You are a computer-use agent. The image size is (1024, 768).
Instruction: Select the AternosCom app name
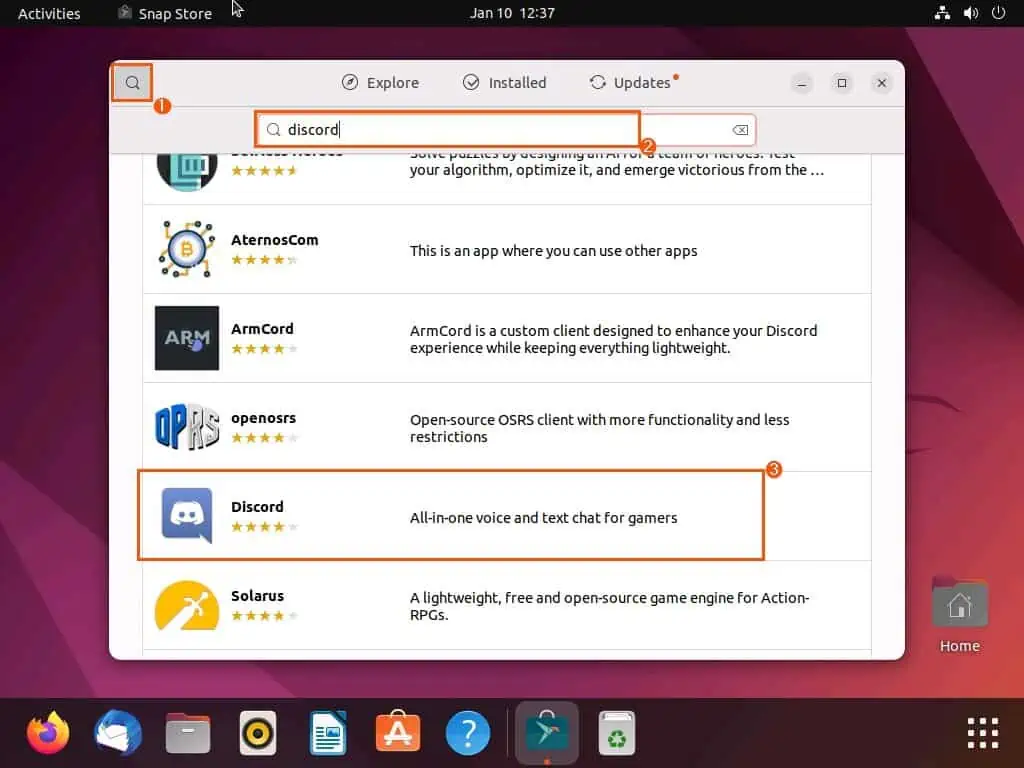tap(274, 240)
